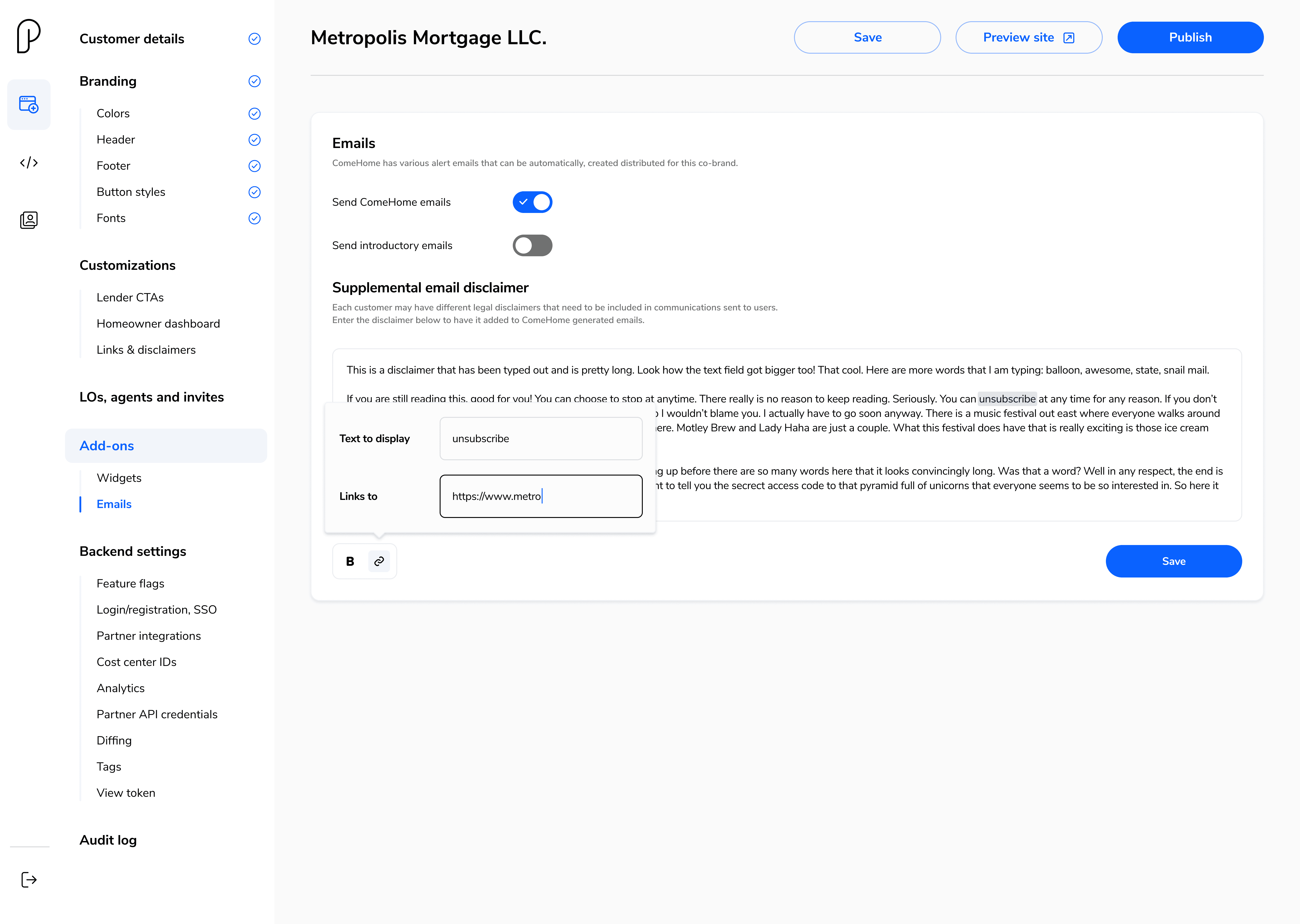
Task: Open the Widgets menu item
Action: click(x=119, y=478)
